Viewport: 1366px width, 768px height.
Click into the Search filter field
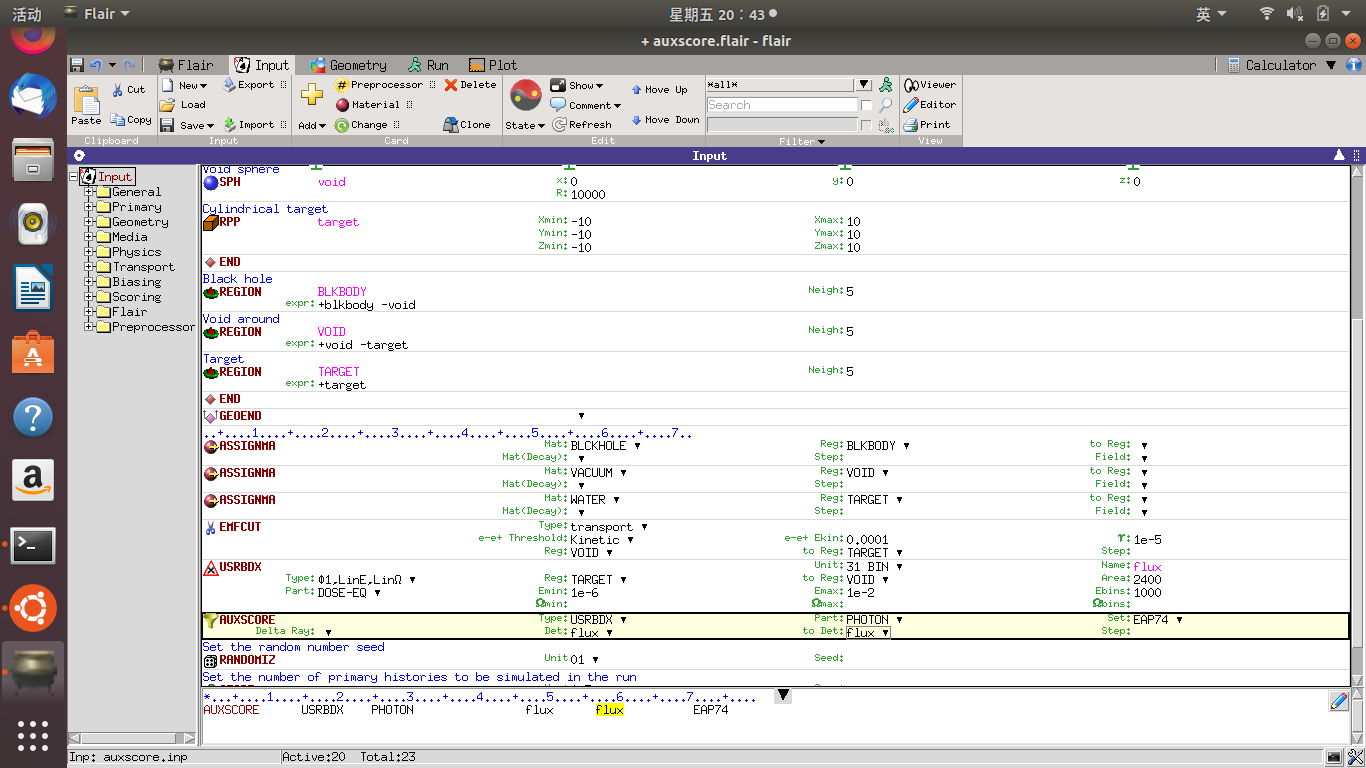[x=782, y=105]
